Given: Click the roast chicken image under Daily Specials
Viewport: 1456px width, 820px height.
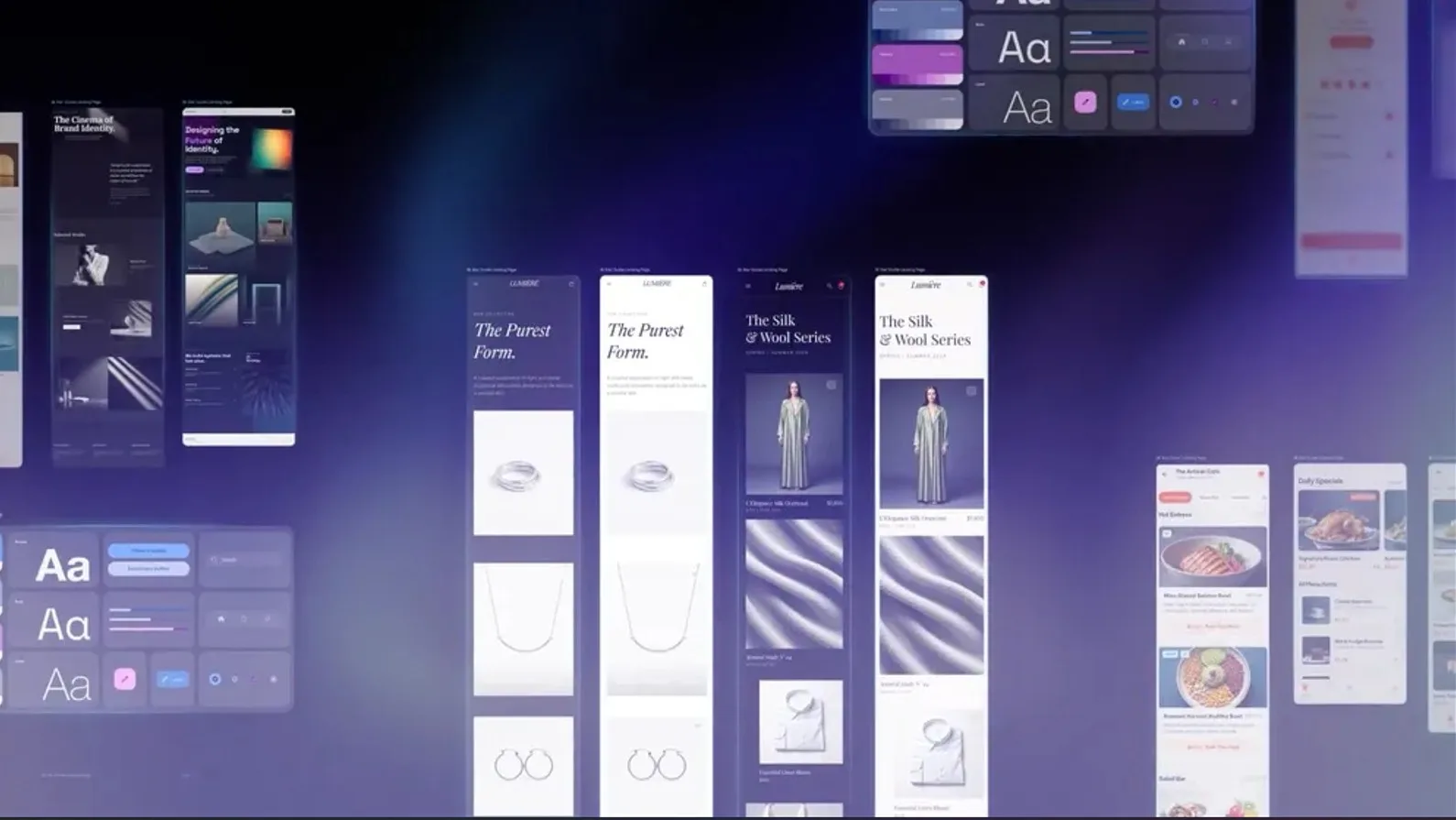Looking at the screenshot, I should (x=1338, y=520).
